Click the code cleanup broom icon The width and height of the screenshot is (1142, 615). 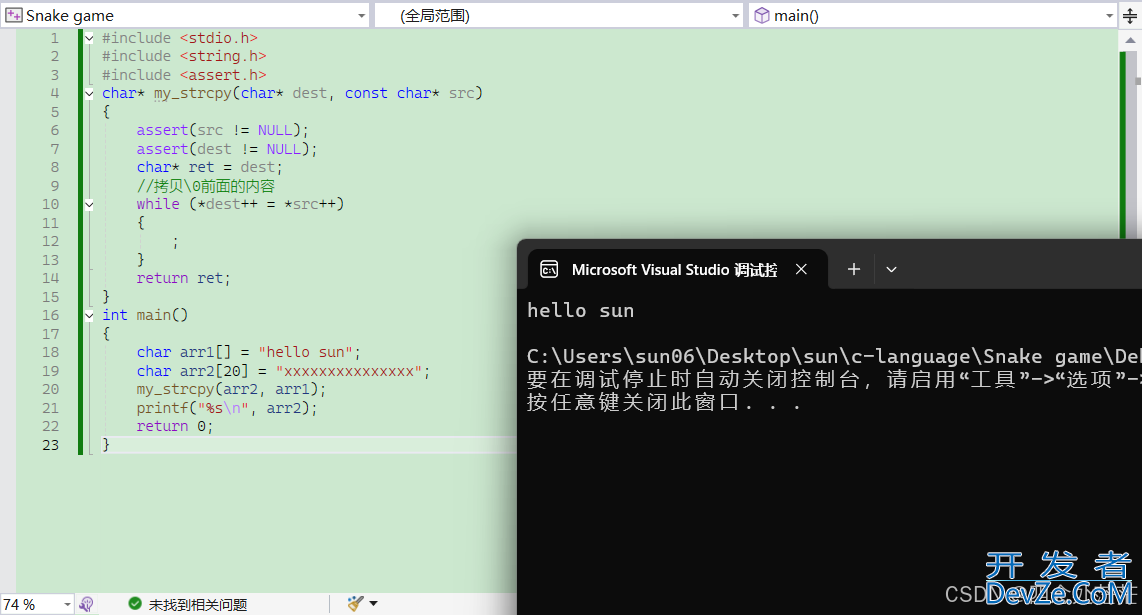click(356, 603)
